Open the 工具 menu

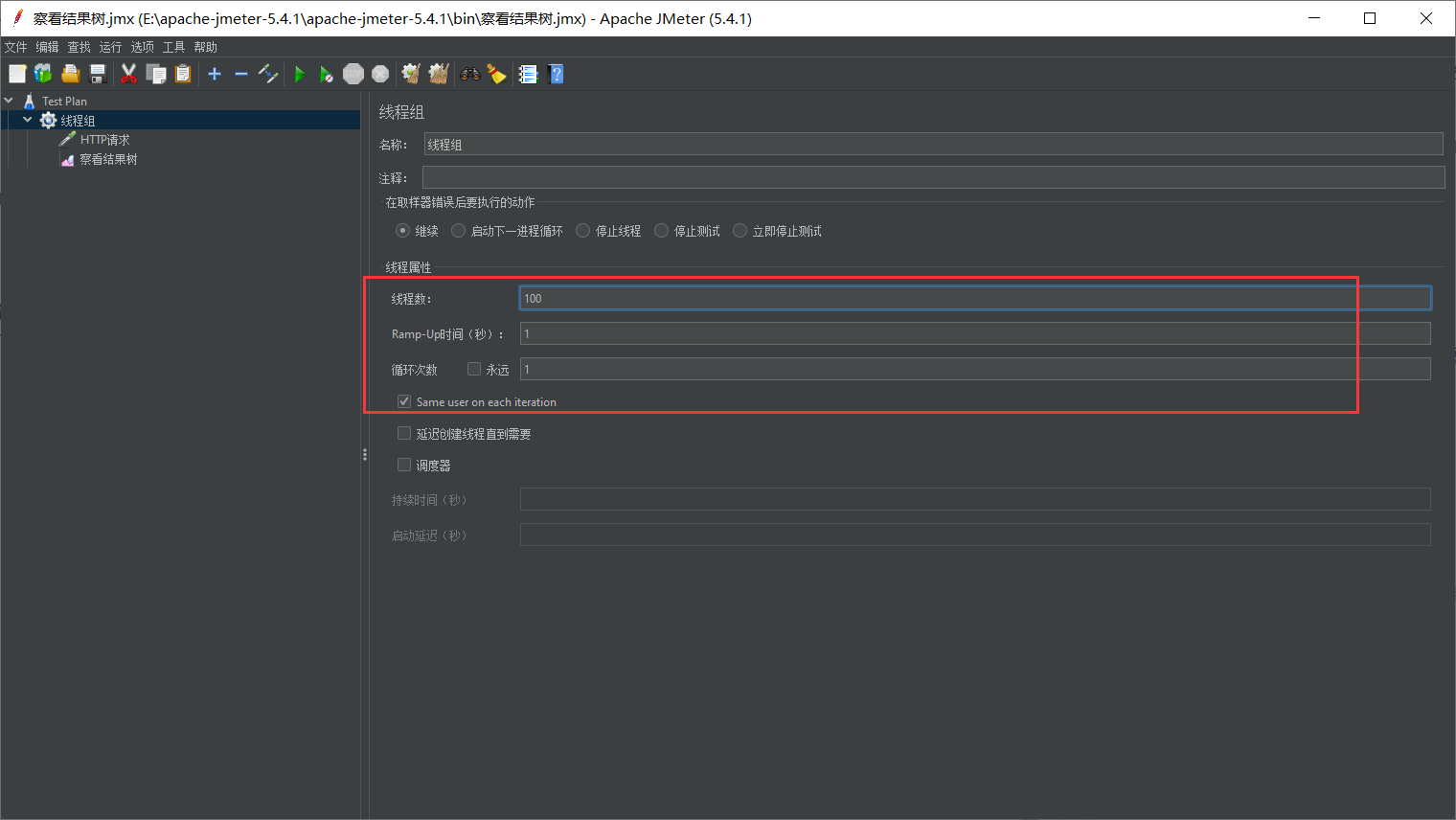click(173, 47)
